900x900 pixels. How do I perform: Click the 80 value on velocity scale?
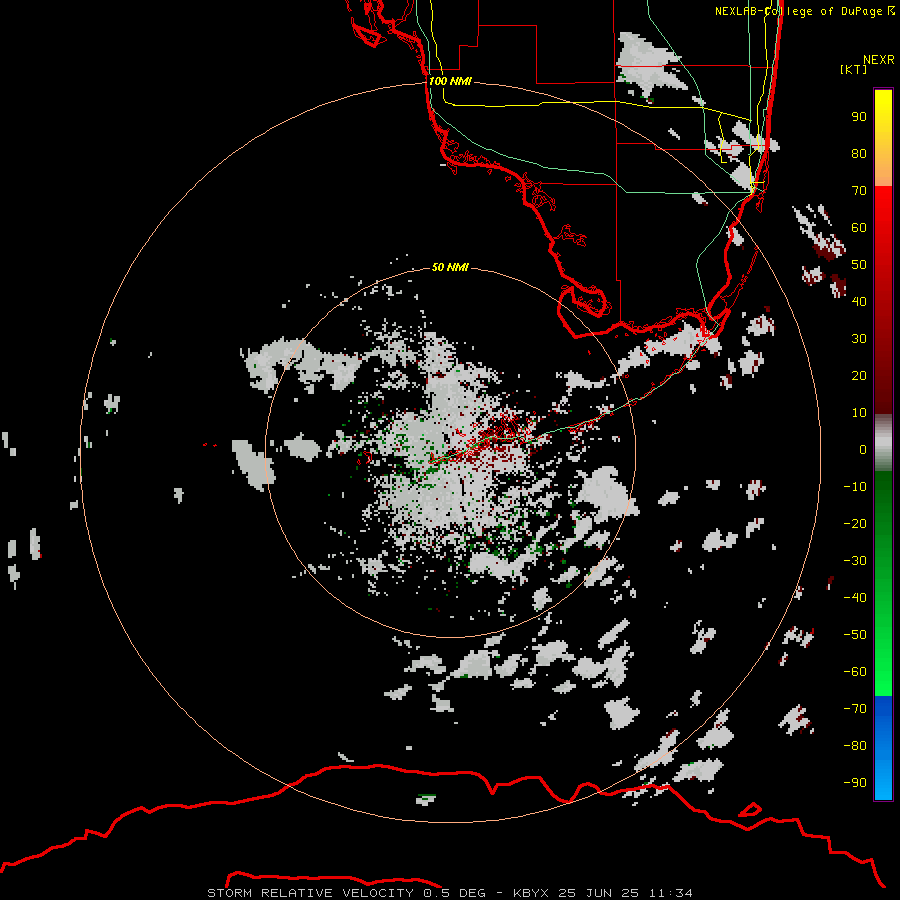pos(859,153)
